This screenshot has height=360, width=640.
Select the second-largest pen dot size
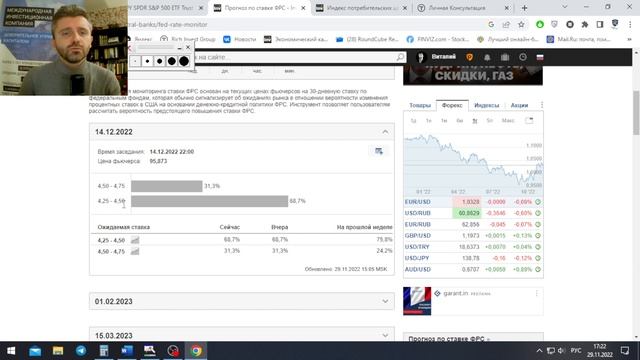tap(172, 61)
